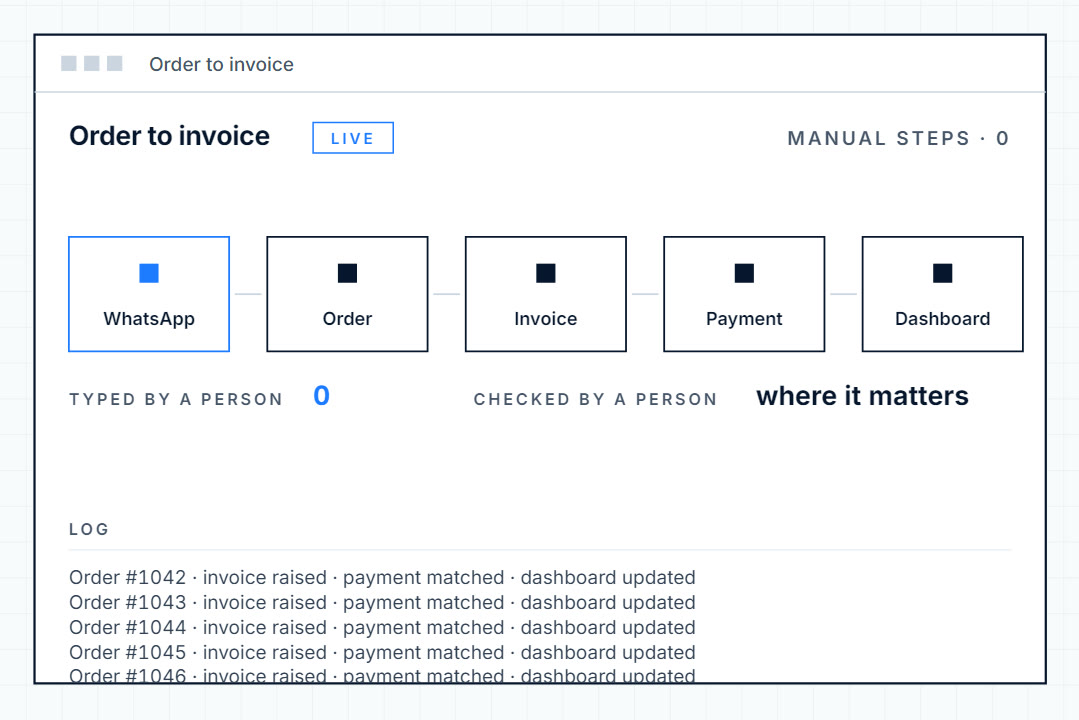Click the Order #1043 log entry
This screenshot has height=720, width=1079.
click(382, 602)
